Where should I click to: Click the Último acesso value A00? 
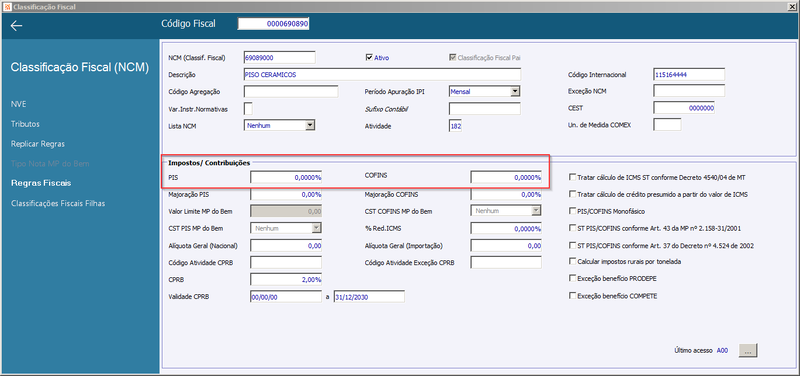point(722,350)
